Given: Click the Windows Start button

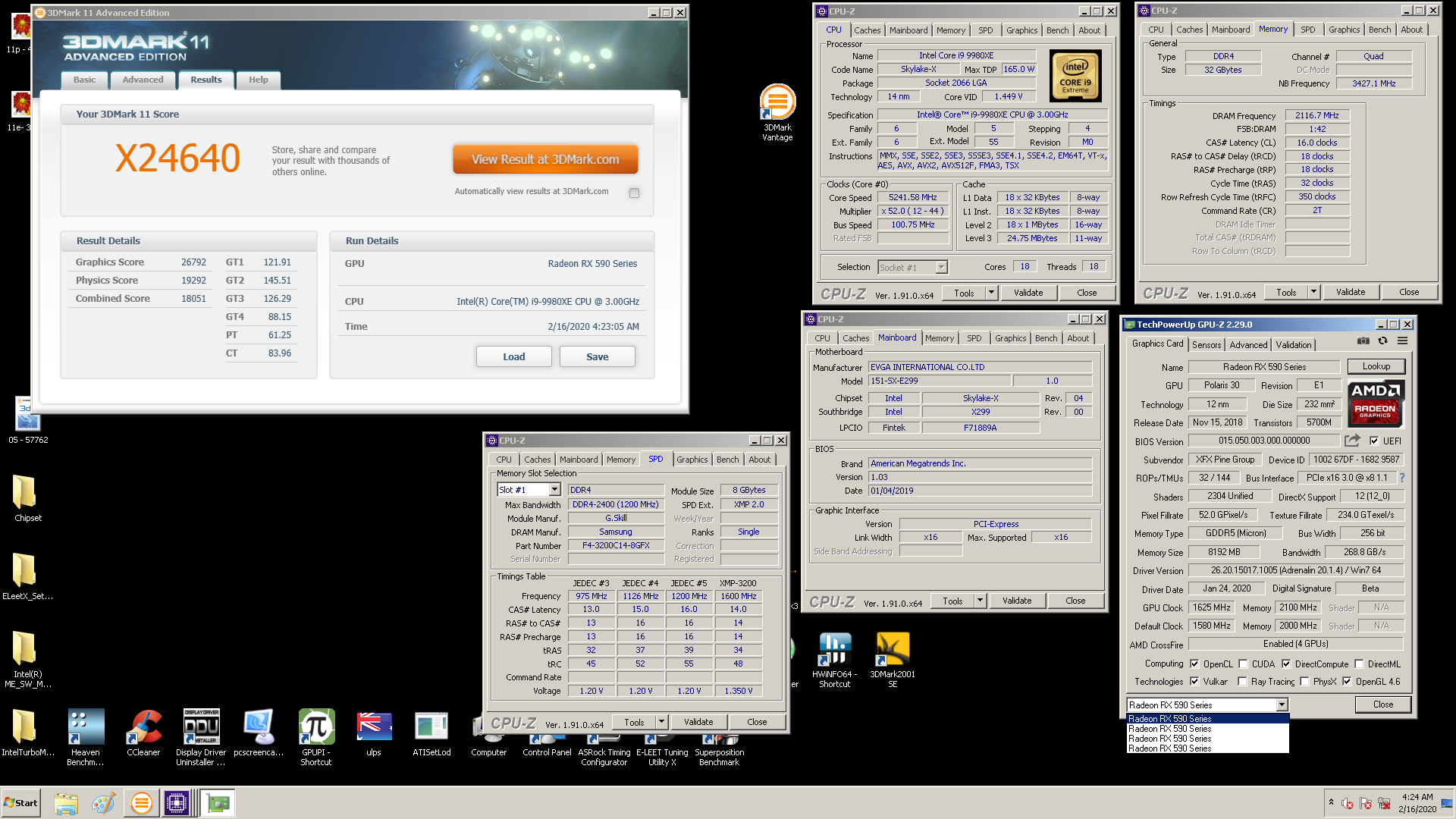Looking at the screenshot, I should click(x=20, y=803).
